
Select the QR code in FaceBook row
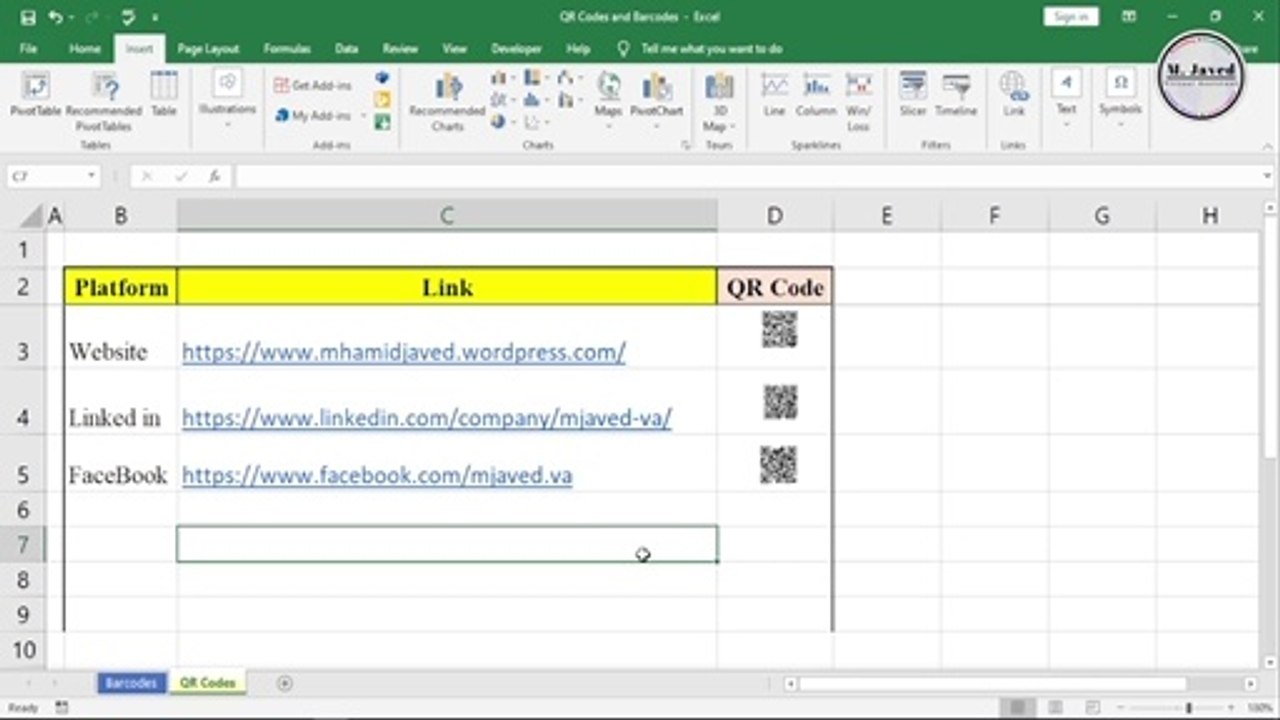point(778,465)
